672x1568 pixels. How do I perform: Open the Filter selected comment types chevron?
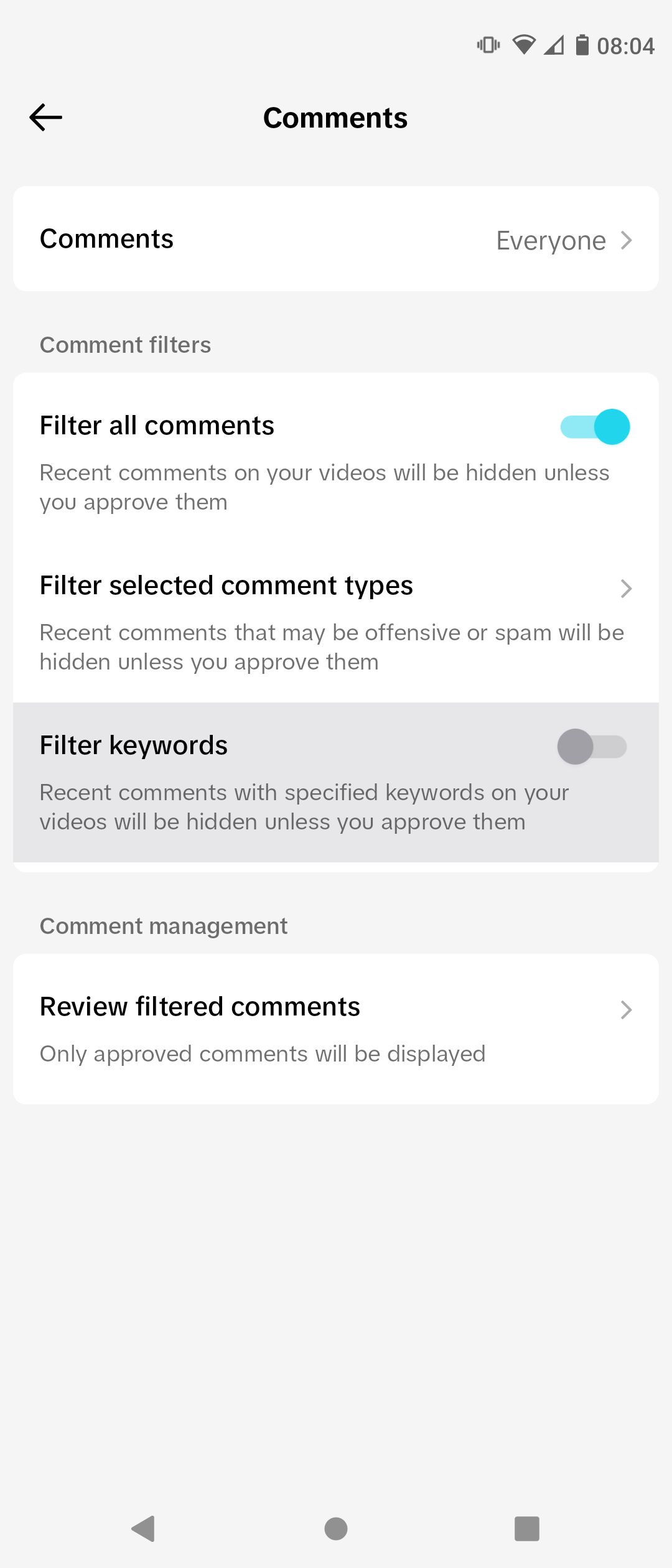coord(627,589)
